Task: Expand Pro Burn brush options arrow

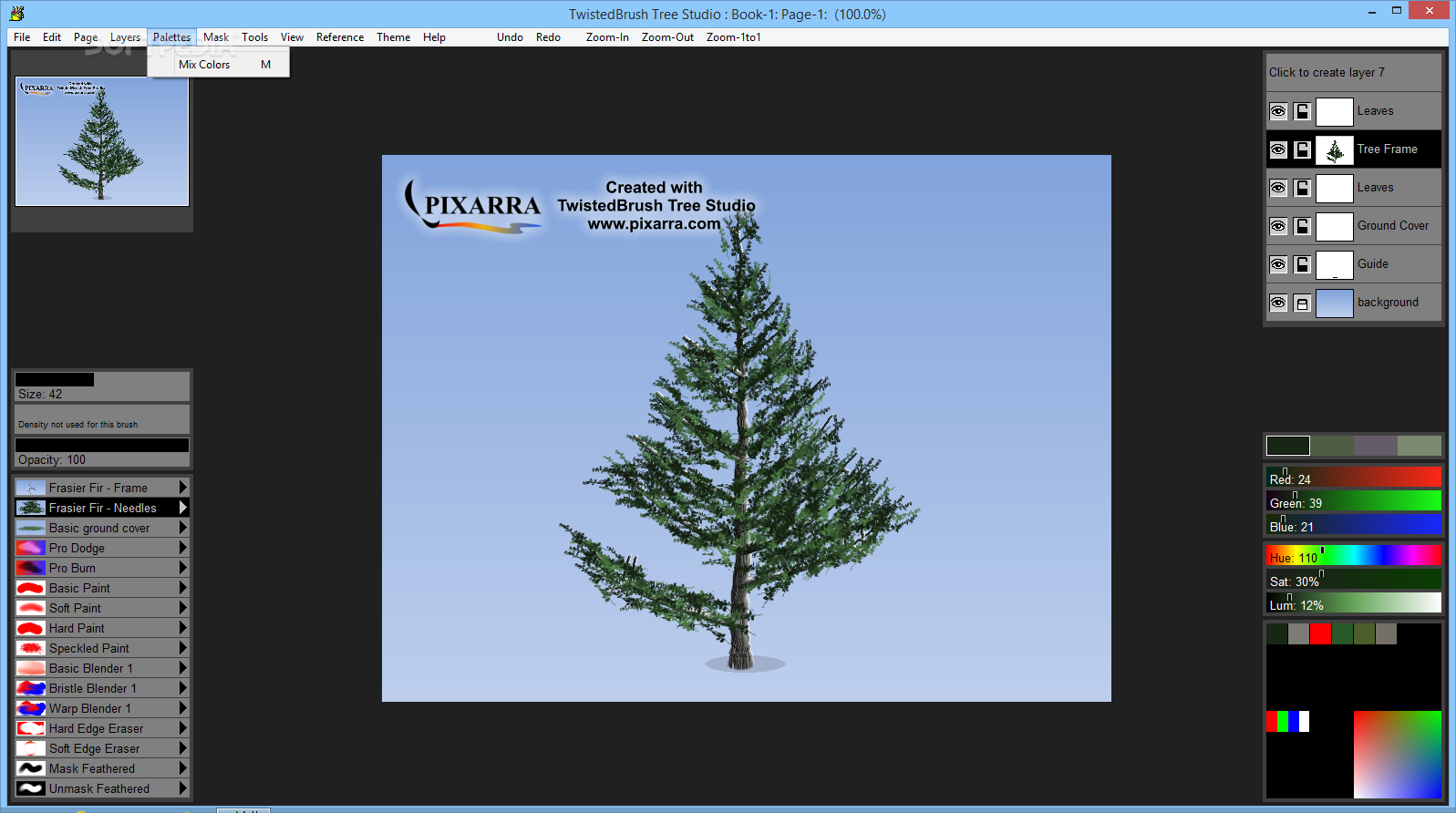Action: pos(183,568)
